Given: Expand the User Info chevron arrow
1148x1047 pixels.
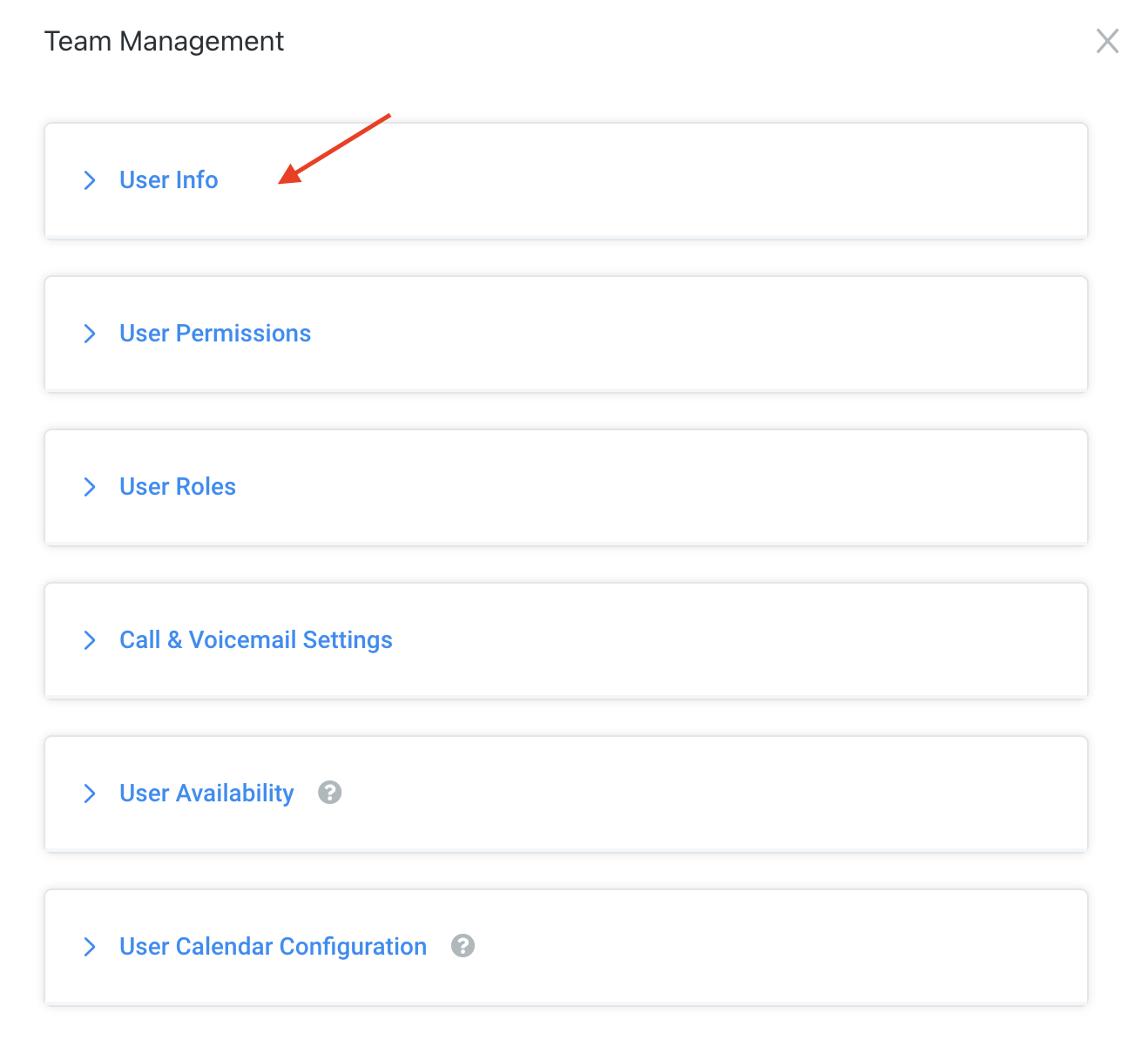Looking at the screenshot, I should tap(89, 180).
